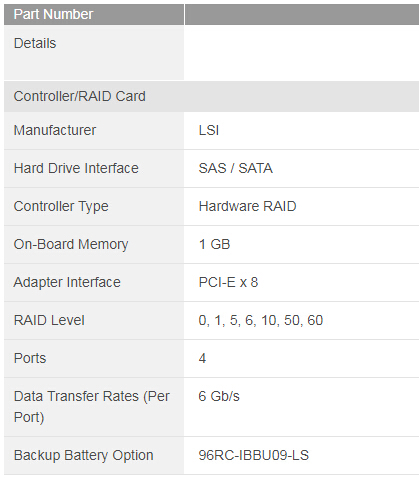Click the Part Number header cell
This screenshot has width=419, height=481.
coord(94,14)
